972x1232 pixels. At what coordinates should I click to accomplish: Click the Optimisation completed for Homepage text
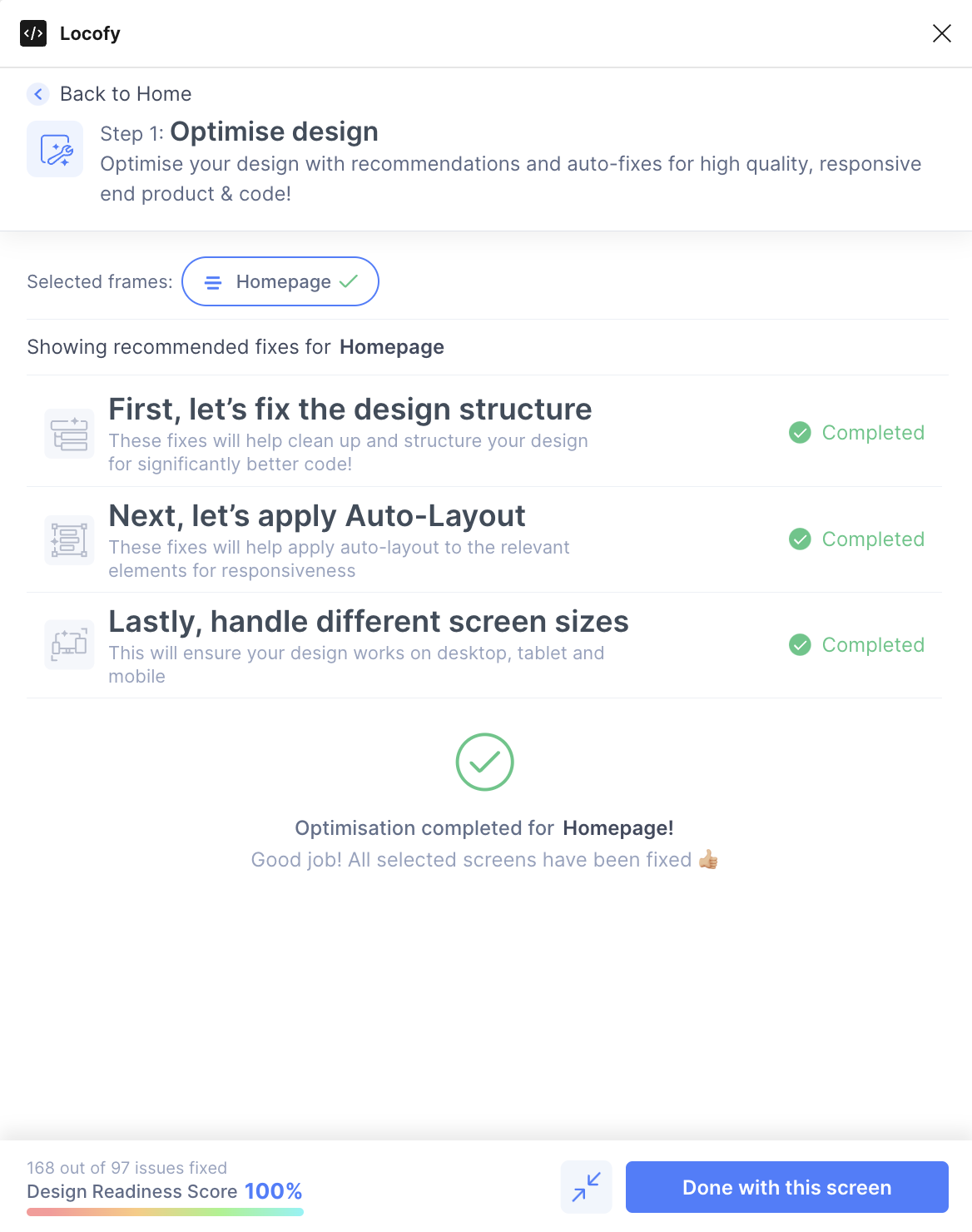[484, 827]
